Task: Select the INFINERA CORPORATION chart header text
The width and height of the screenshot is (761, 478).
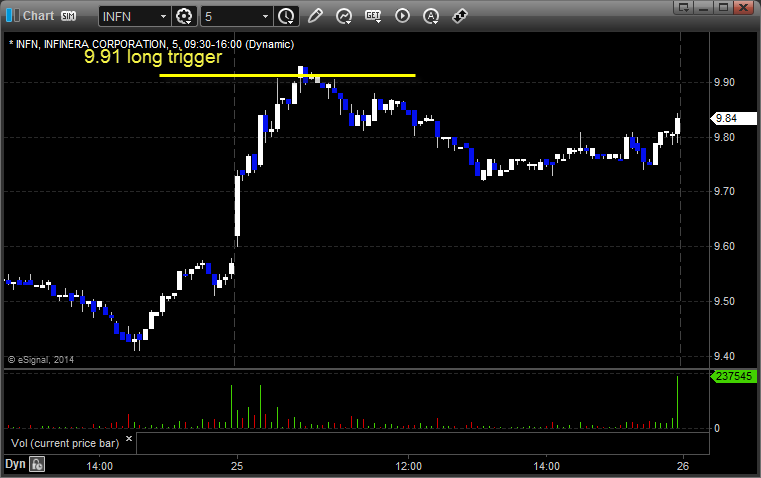Action: pos(151,44)
